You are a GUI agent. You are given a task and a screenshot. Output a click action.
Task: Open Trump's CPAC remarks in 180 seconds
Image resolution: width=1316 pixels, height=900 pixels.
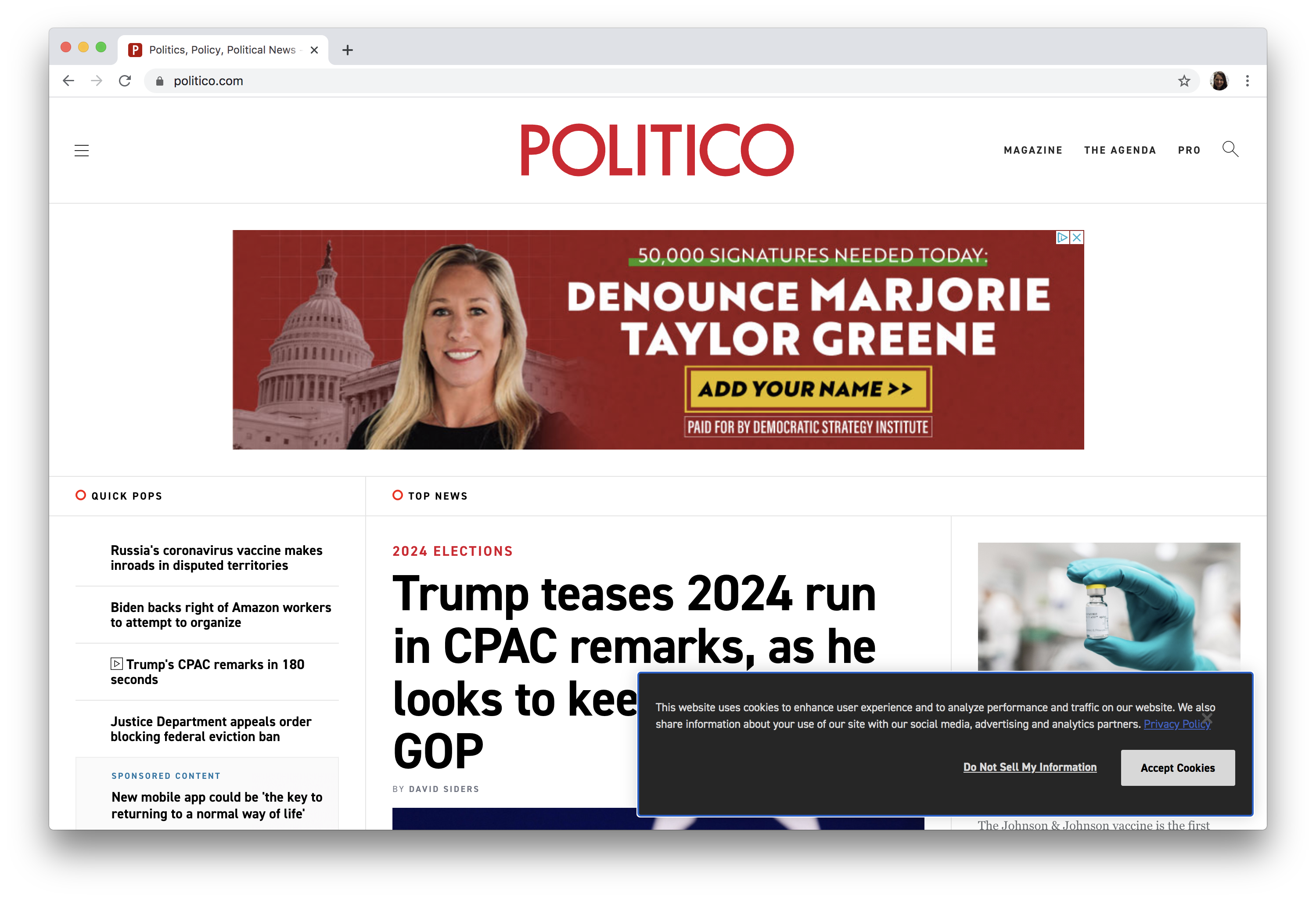coord(207,672)
